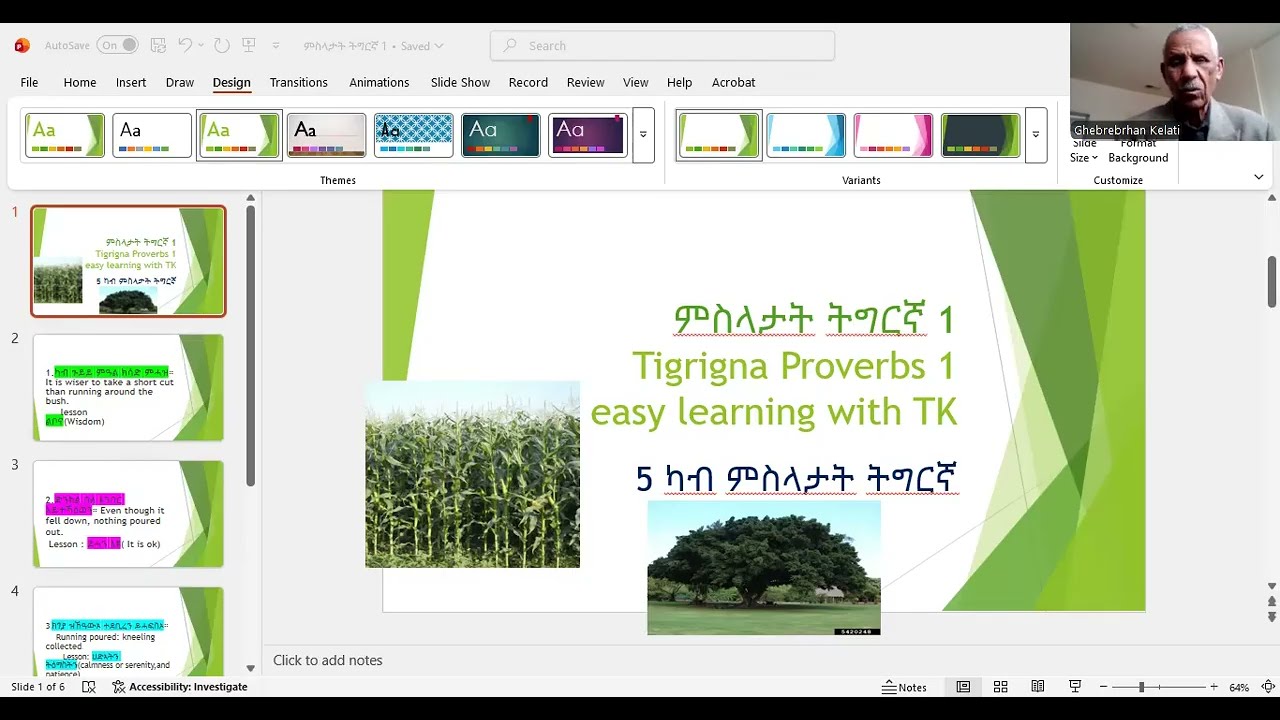Open Customize Quick Access Toolbar dropdown

(x=276, y=46)
